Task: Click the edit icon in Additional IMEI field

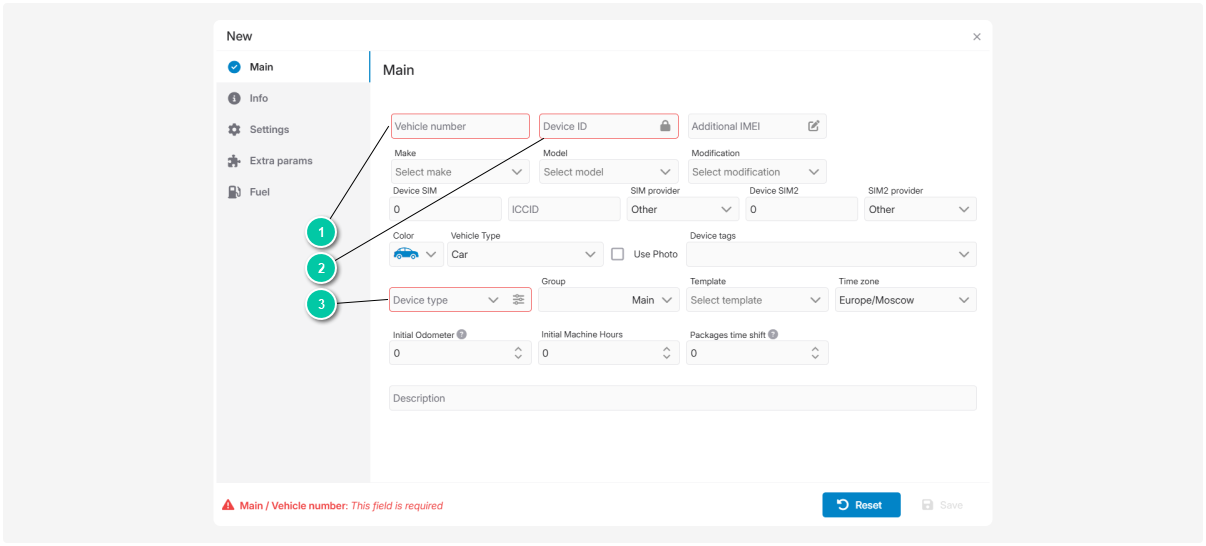Action: 813,126
